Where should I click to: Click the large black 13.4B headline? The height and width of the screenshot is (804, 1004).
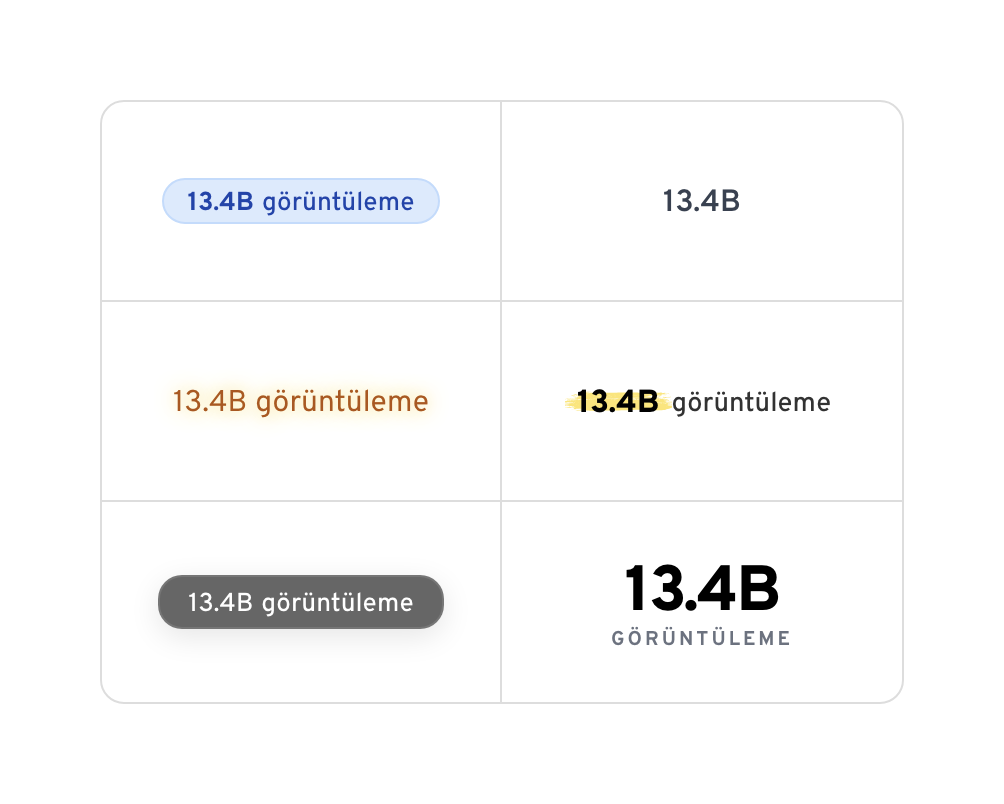click(x=701, y=589)
